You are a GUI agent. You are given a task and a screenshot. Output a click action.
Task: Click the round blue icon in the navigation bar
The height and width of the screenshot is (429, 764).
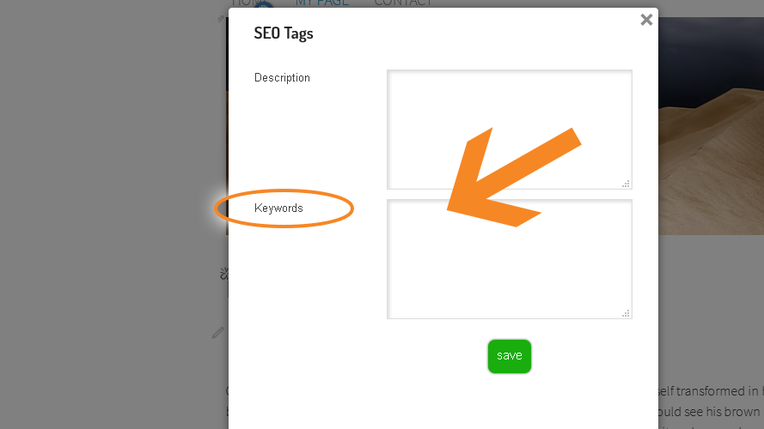point(262,6)
